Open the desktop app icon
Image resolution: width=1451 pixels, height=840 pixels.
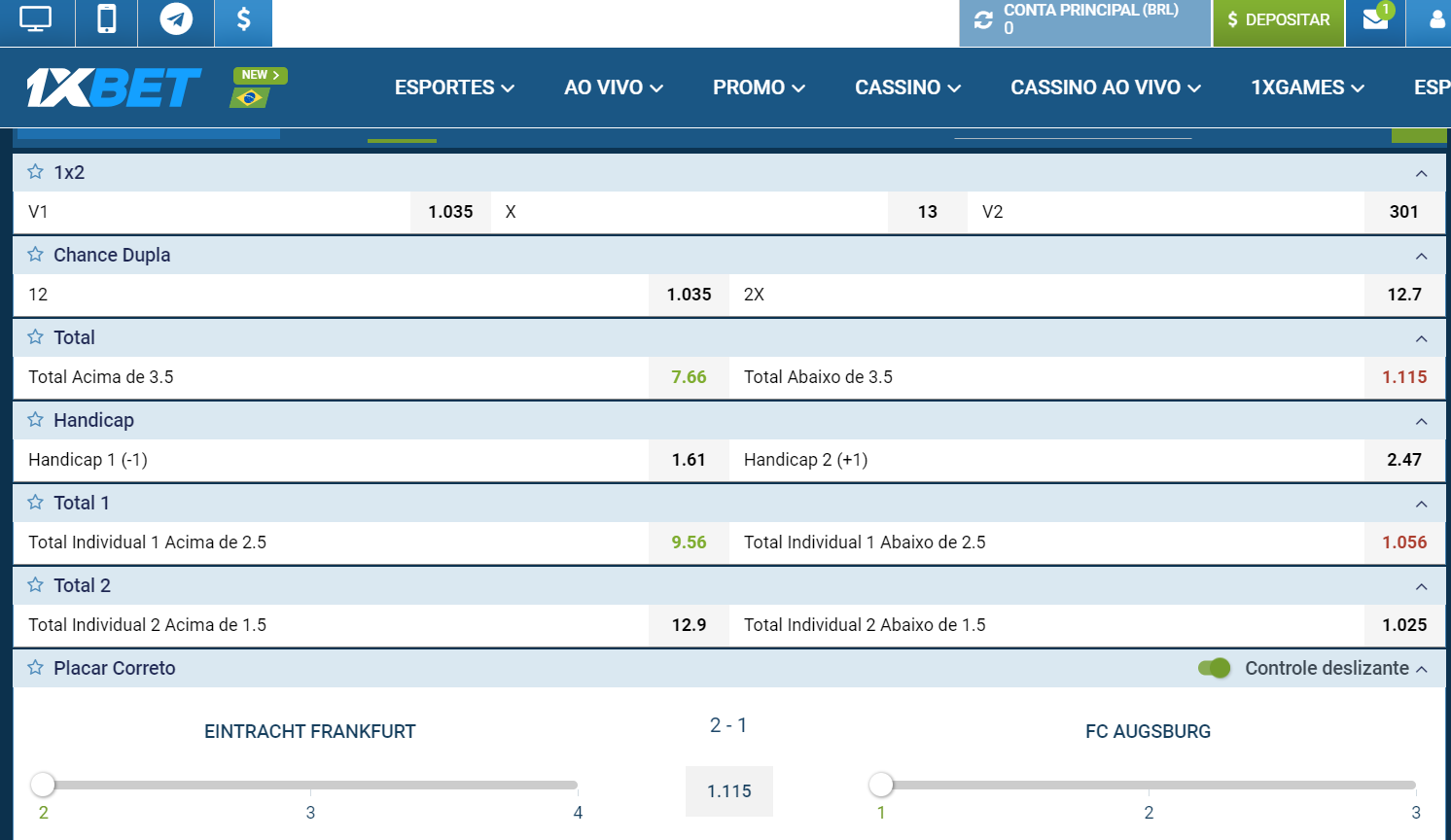(36, 20)
